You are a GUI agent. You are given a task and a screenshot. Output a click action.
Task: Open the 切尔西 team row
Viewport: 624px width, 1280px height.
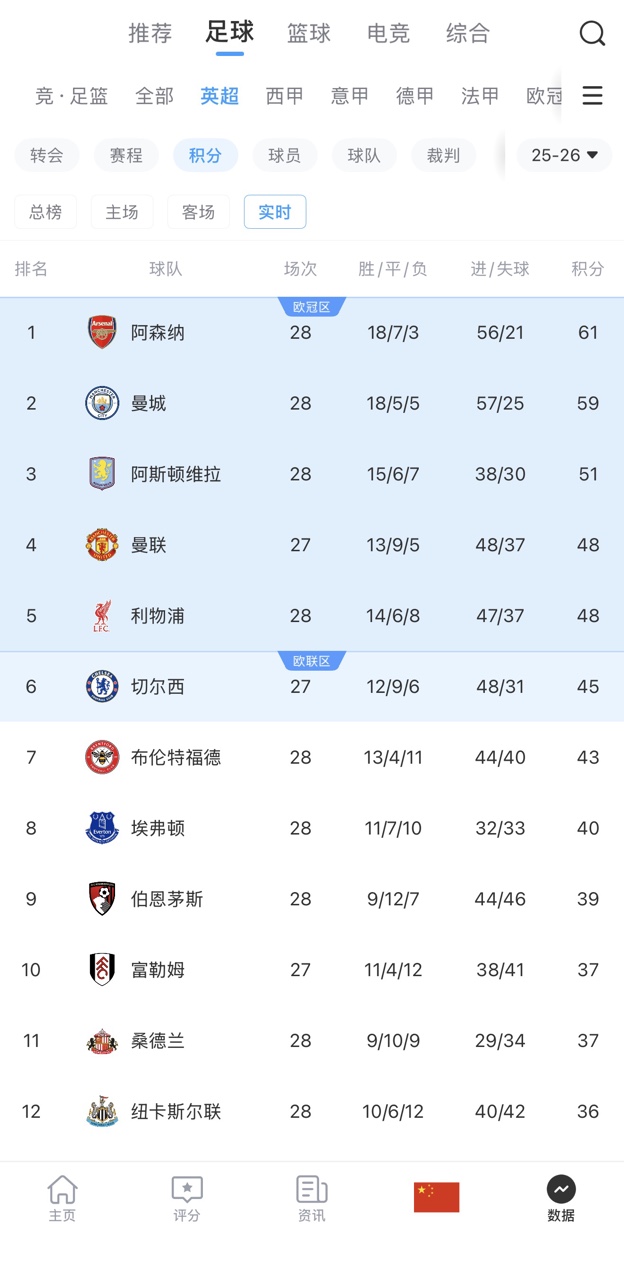pos(312,687)
